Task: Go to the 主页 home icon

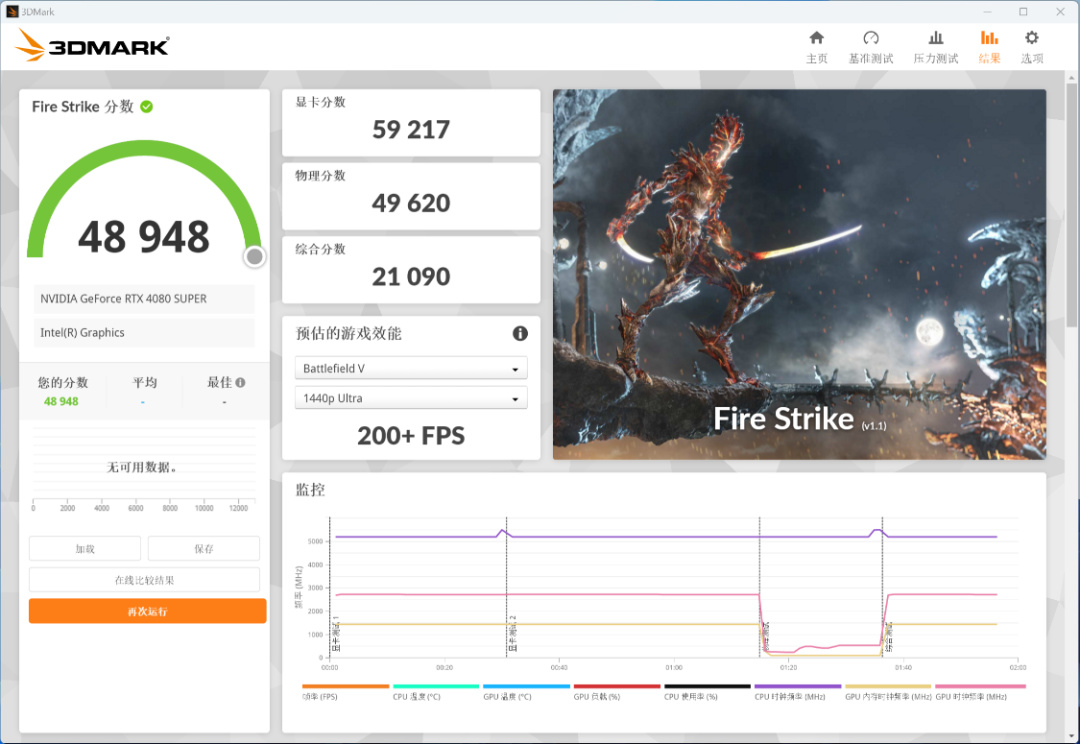Action: (816, 37)
